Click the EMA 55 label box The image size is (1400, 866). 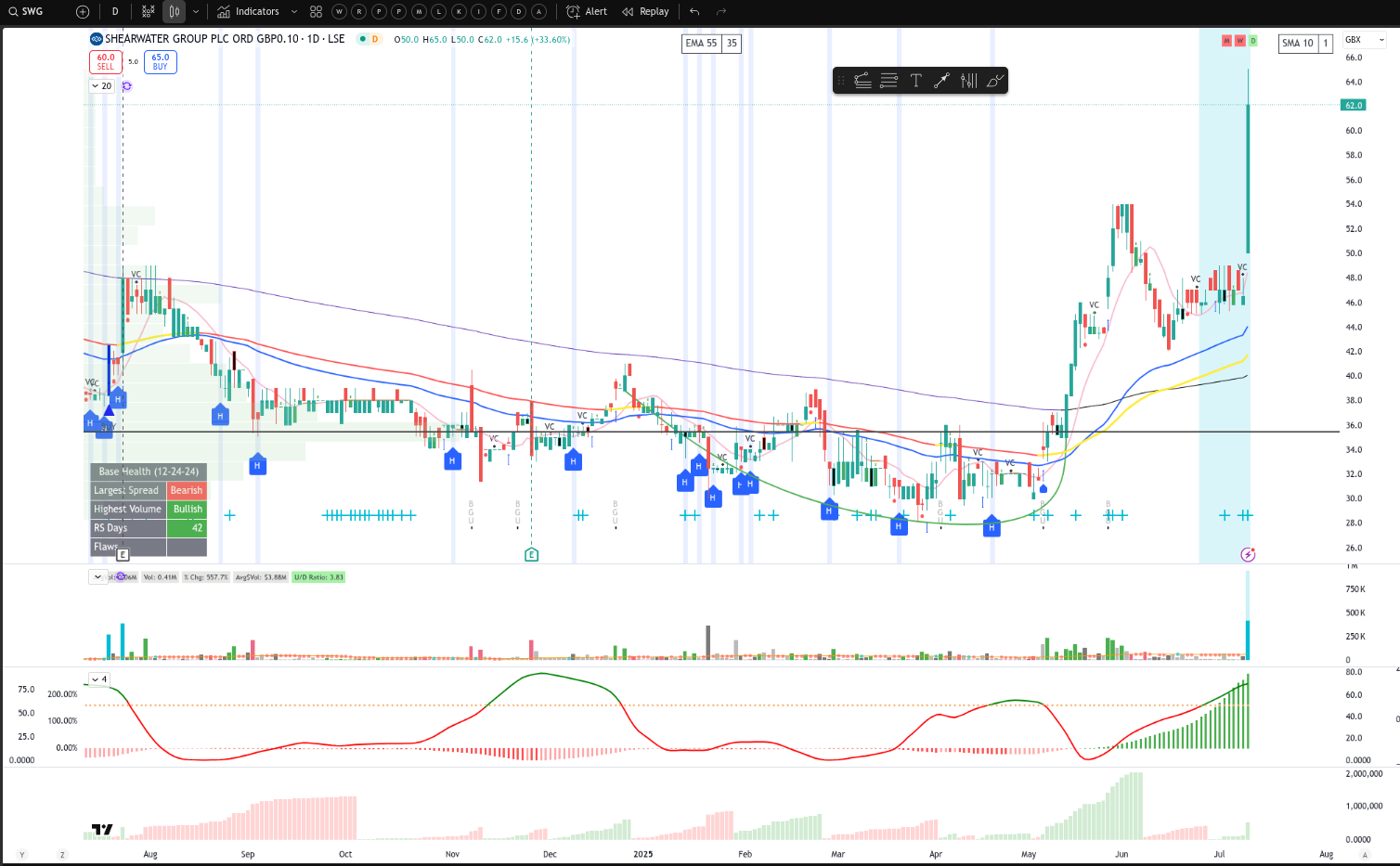click(701, 44)
